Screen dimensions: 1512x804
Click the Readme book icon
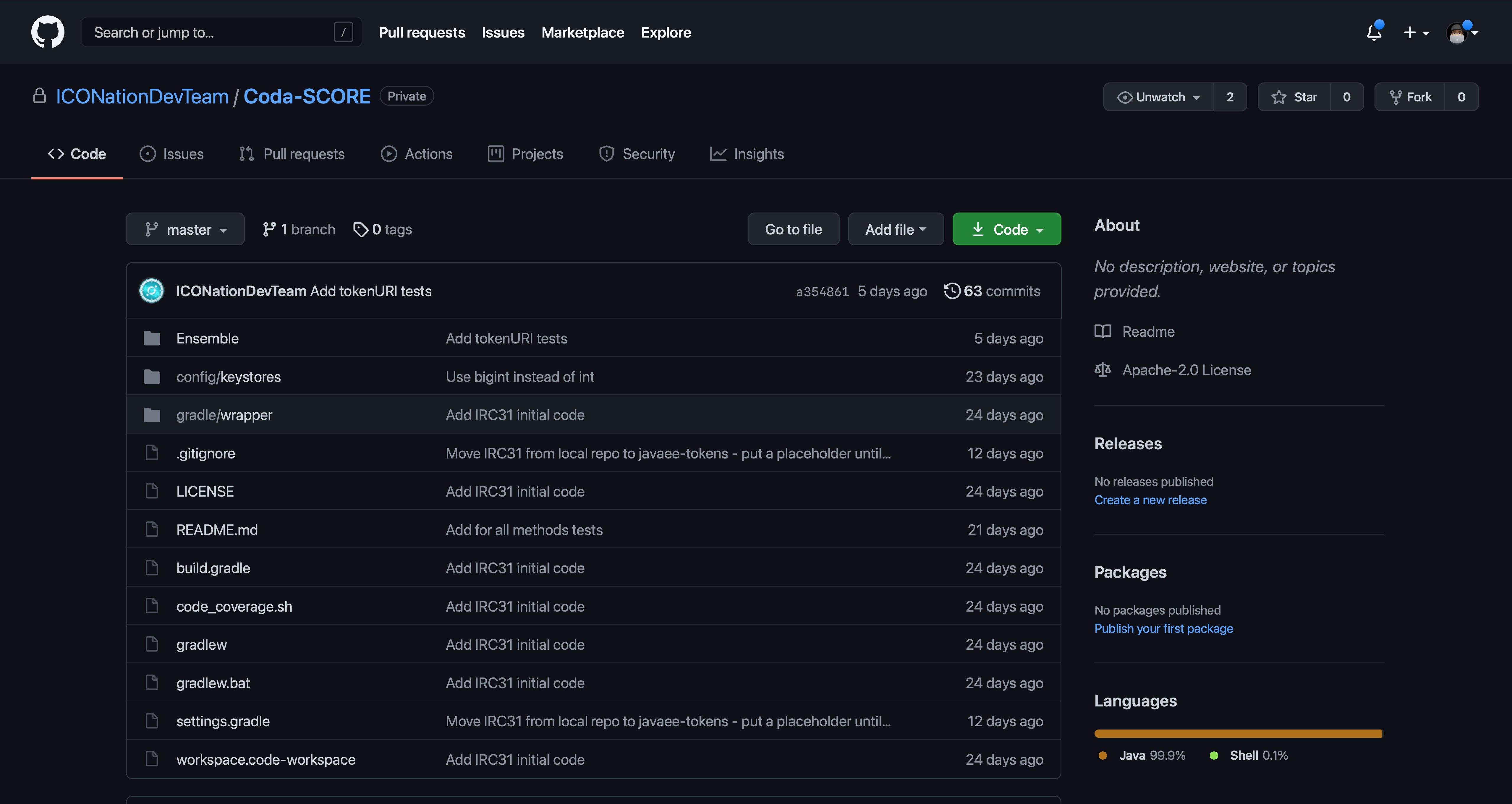pos(1102,331)
